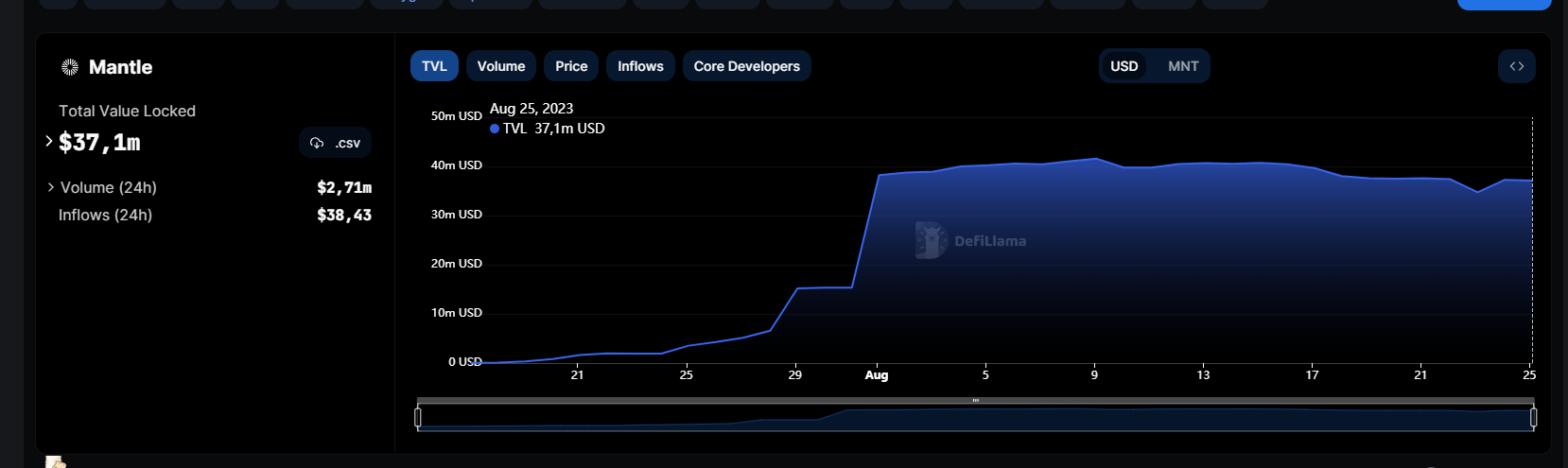
Task: Click the x-axis tick labeled 17
Action: (1312, 375)
